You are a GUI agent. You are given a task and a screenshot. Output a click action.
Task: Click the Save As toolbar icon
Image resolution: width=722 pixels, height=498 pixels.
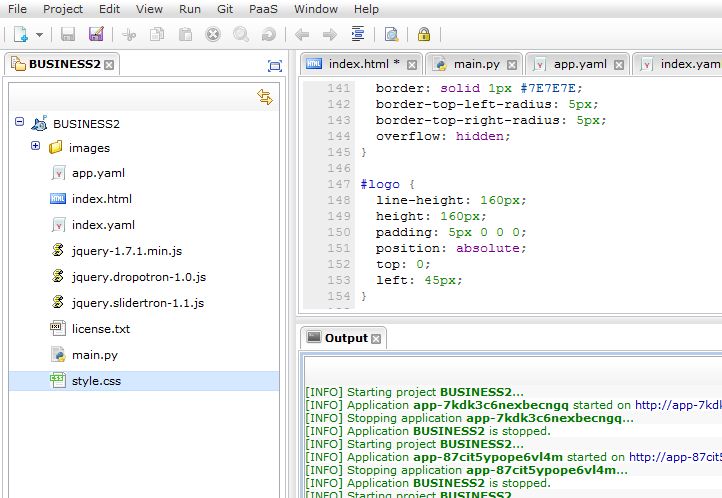tap(96, 34)
